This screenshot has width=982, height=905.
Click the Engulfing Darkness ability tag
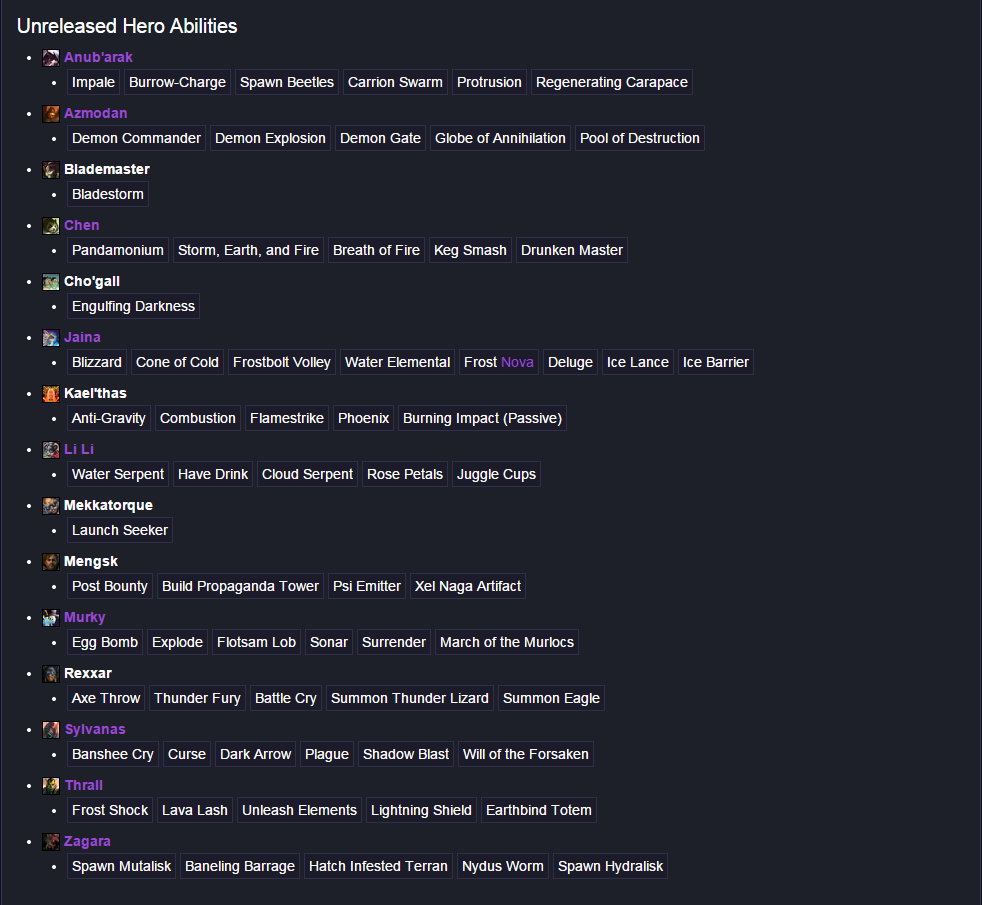point(133,306)
